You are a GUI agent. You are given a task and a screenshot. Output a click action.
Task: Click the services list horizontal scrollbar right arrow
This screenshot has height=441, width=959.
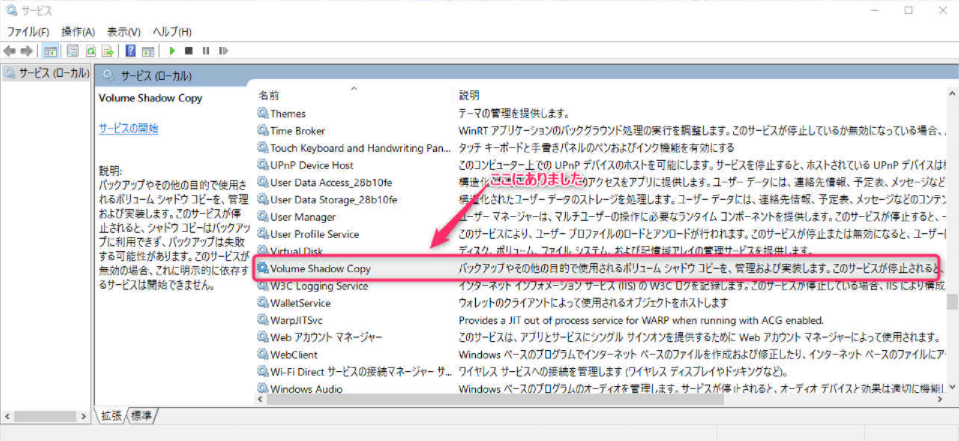(x=941, y=399)
